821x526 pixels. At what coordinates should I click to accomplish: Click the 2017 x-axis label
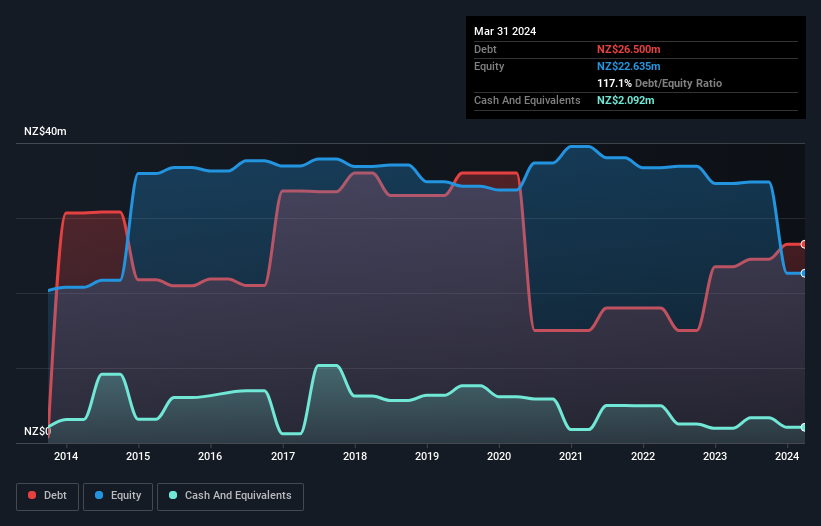283,456
